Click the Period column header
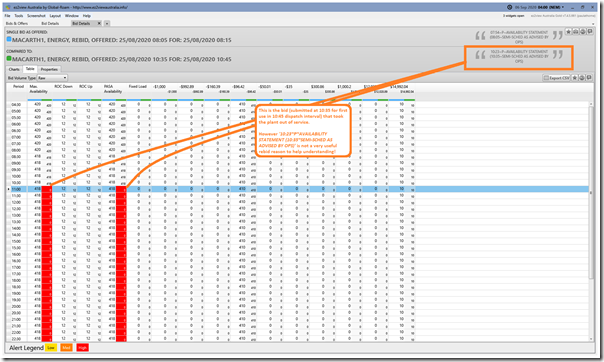The width and height of the screenshot is (604, 362). 18,86
